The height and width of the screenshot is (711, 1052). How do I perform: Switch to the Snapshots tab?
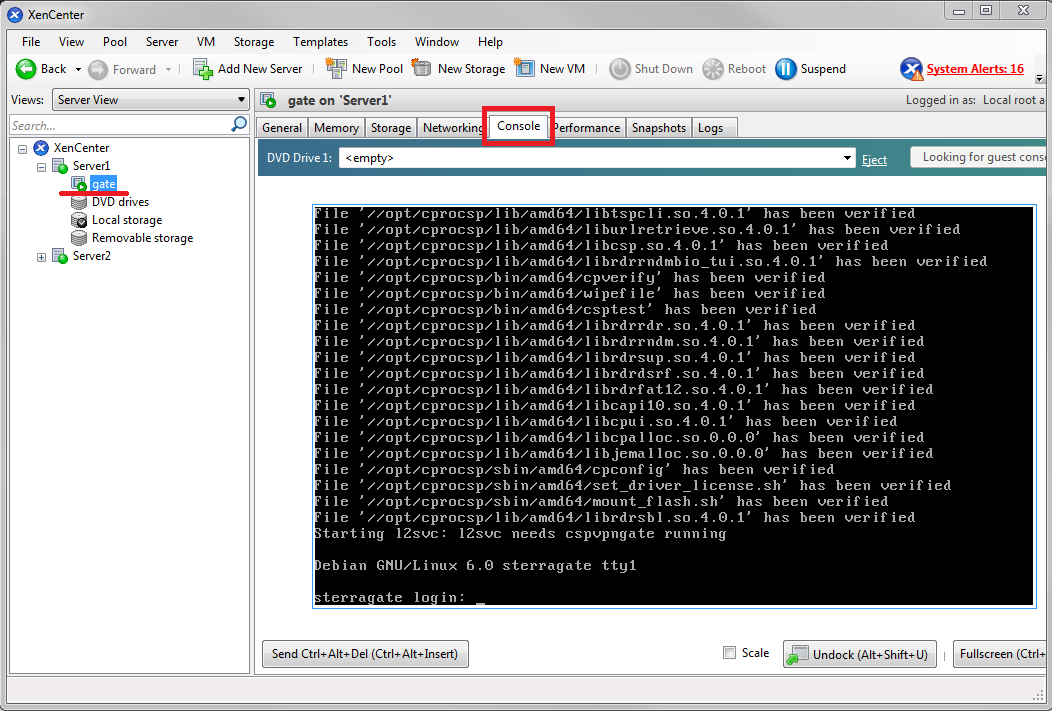[x=658, y=127]
